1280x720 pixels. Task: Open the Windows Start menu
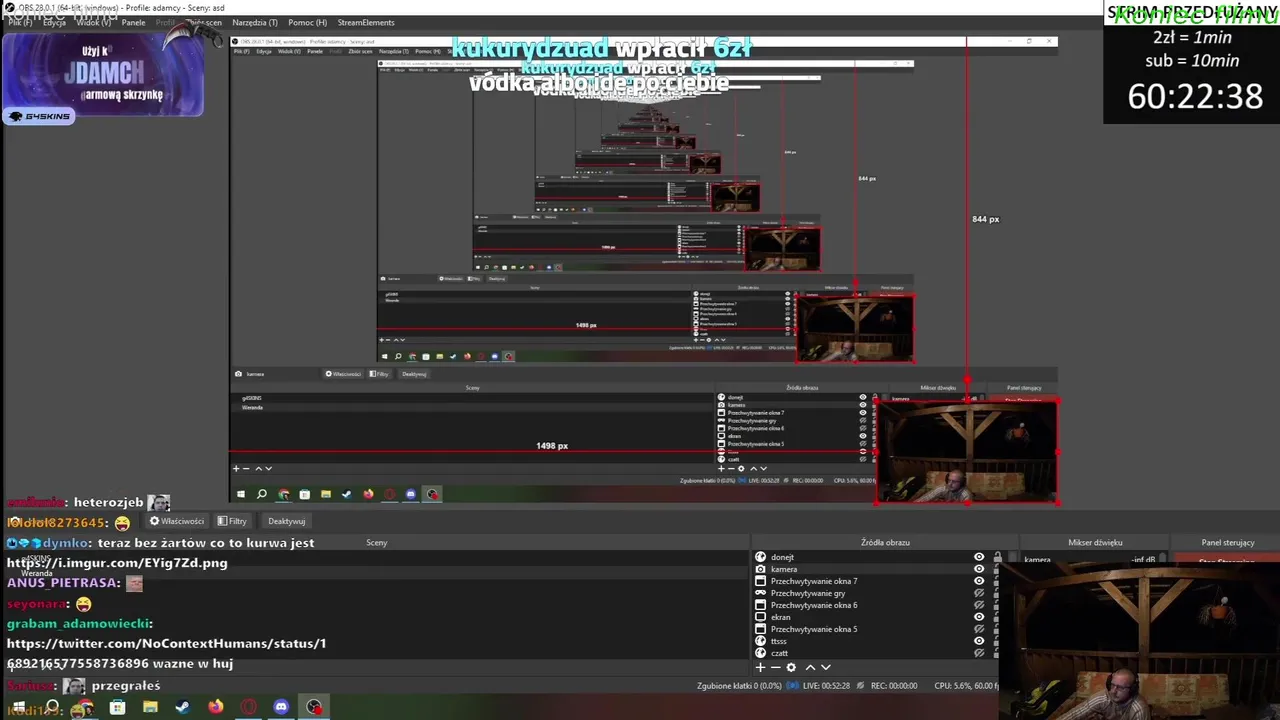point(18,707)
